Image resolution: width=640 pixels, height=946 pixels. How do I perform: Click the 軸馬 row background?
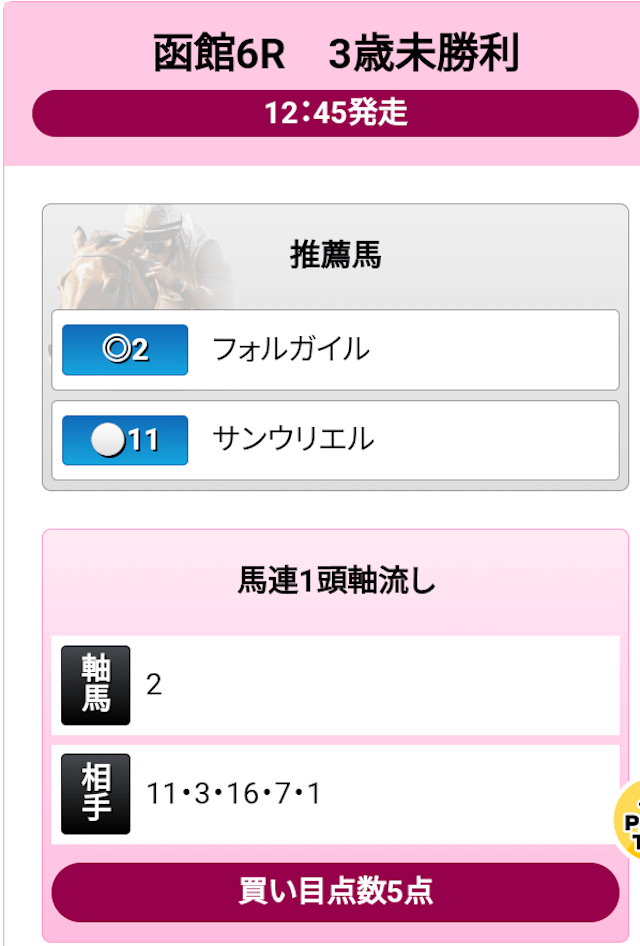pyautogui.click(x=335, y=685)
